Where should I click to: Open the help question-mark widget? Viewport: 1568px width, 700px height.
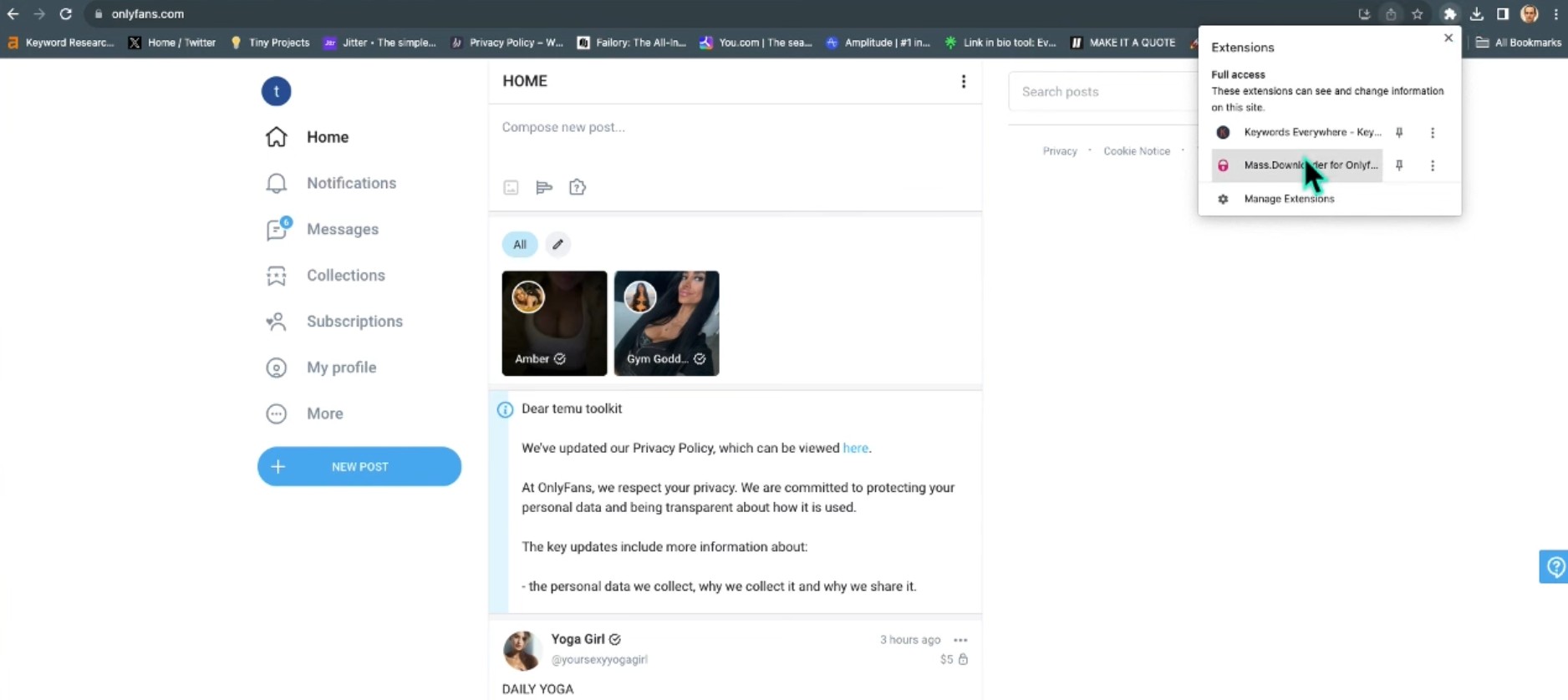click(1554, 567)
